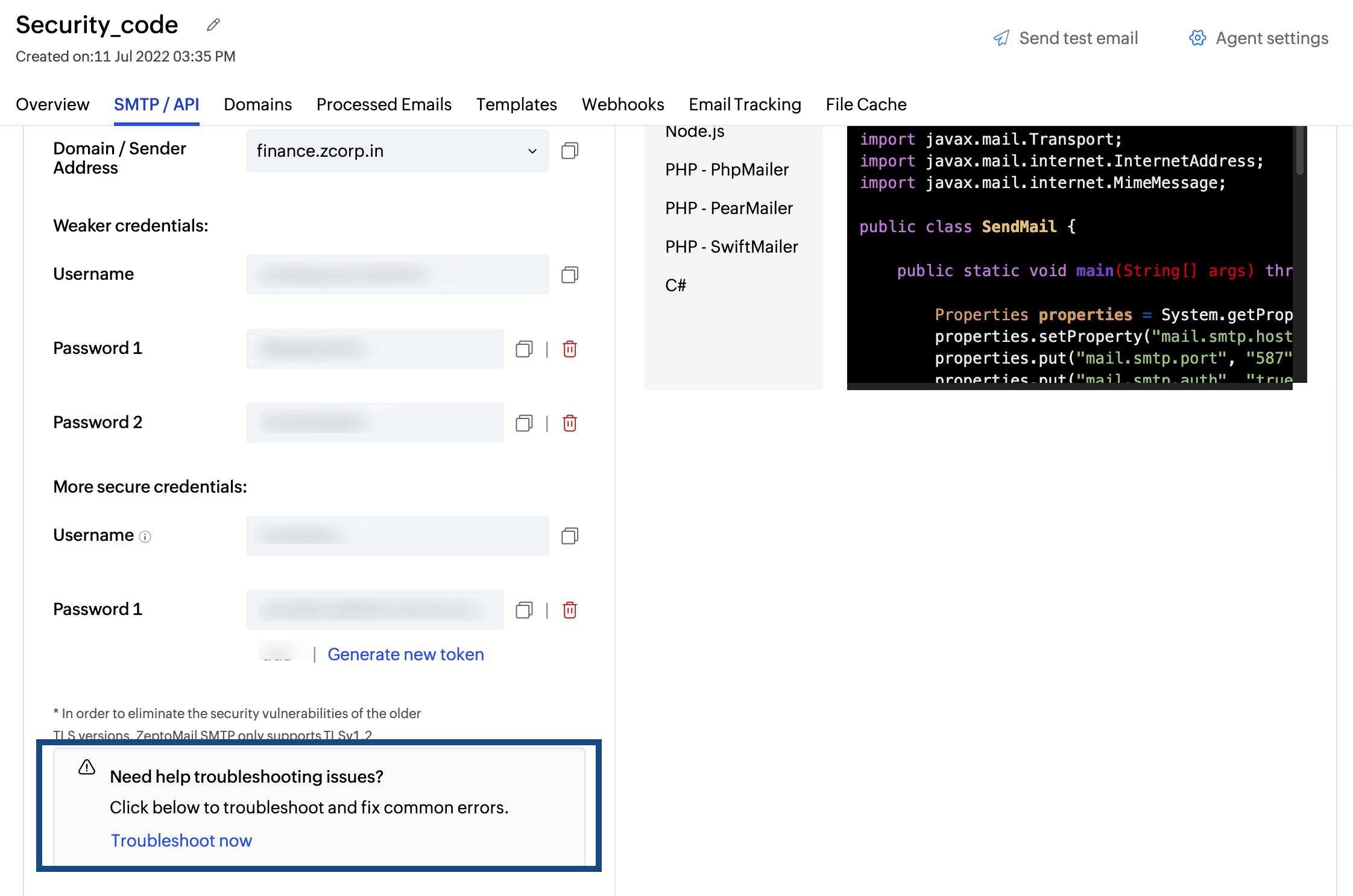This screenshot has width=1353, height=896.
Task: Click the Security_code agent title
Action: pyautogui.click(x=96, y=25)
